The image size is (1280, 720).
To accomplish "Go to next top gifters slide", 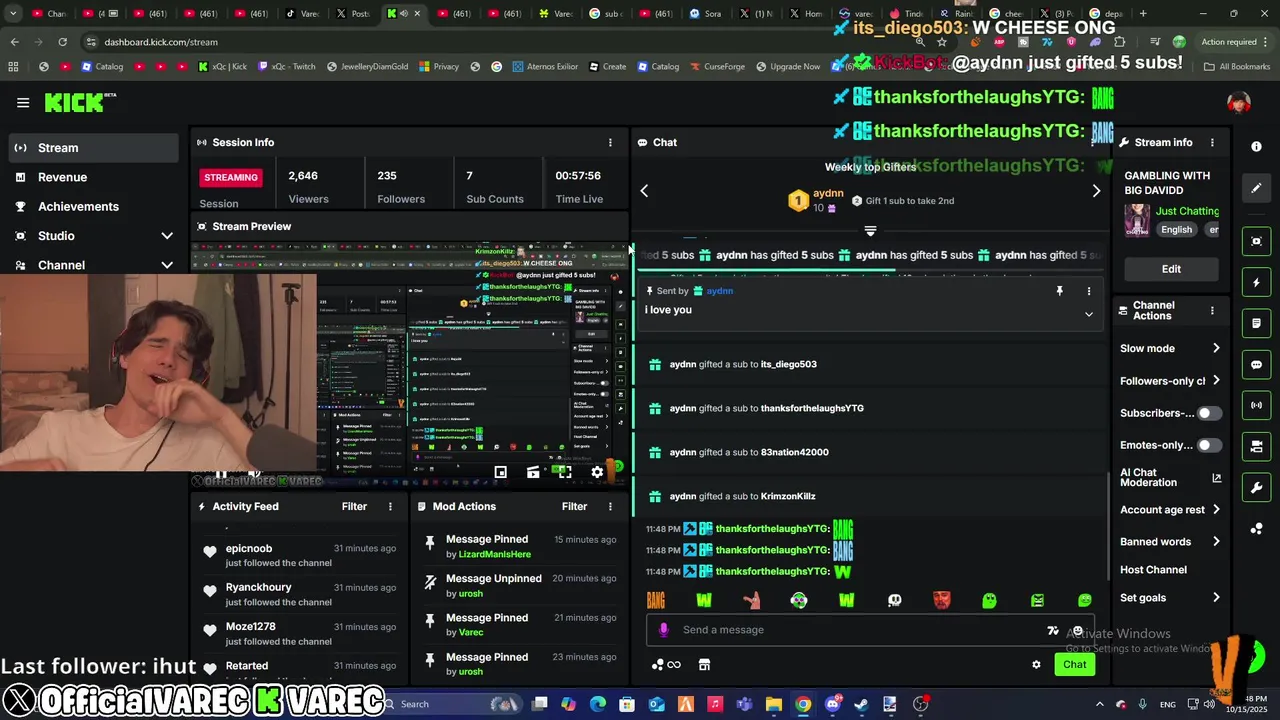I will pos(1096,190).
